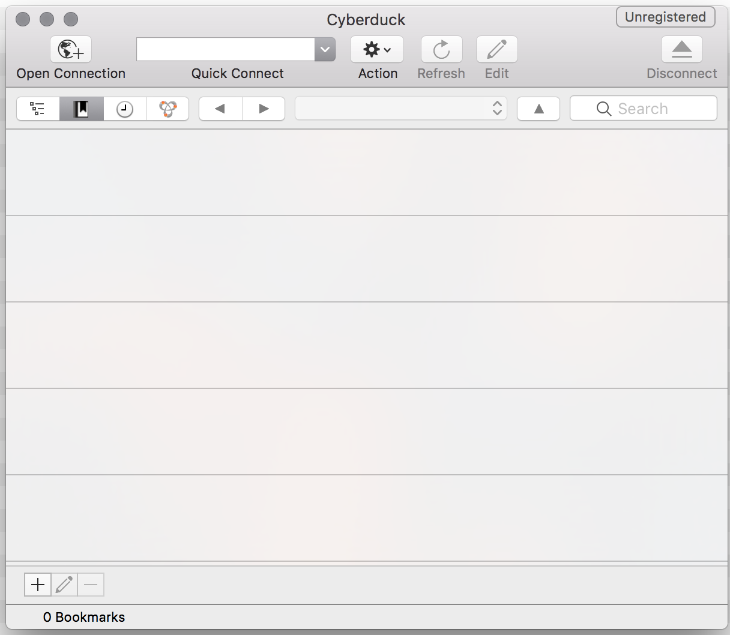Focus the Quick Connect address field

click(225, 49)
